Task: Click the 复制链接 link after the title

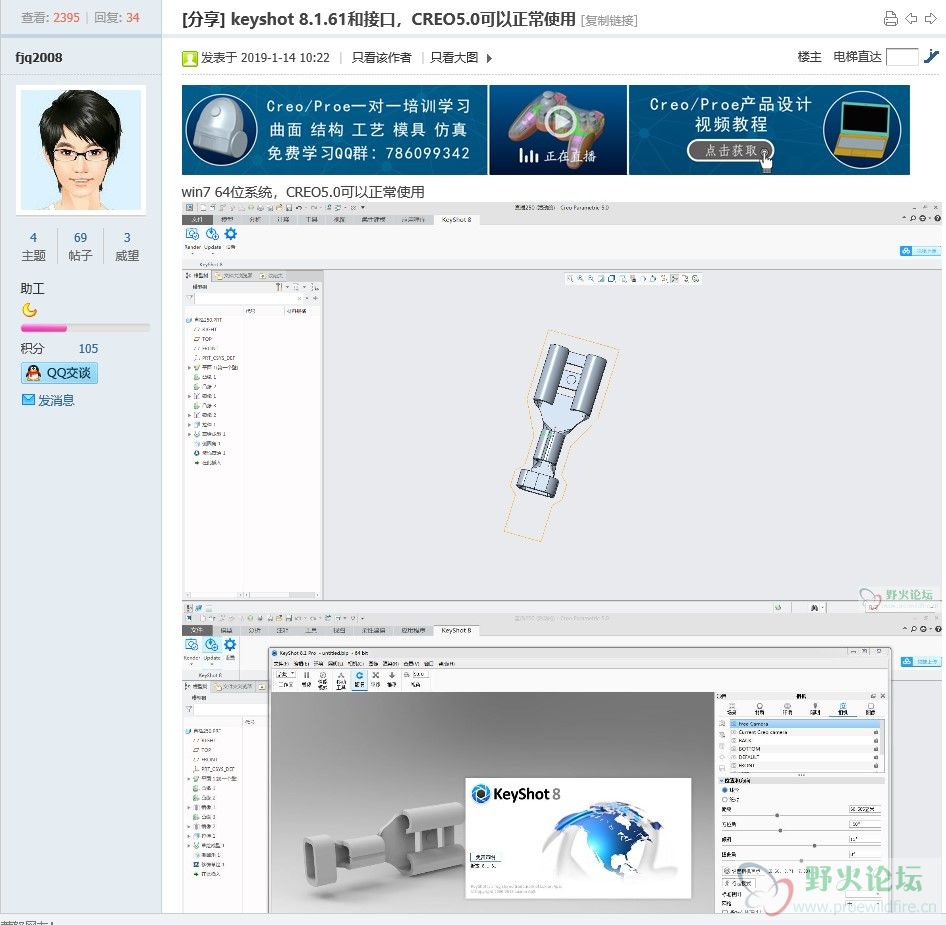Action: 609,21
